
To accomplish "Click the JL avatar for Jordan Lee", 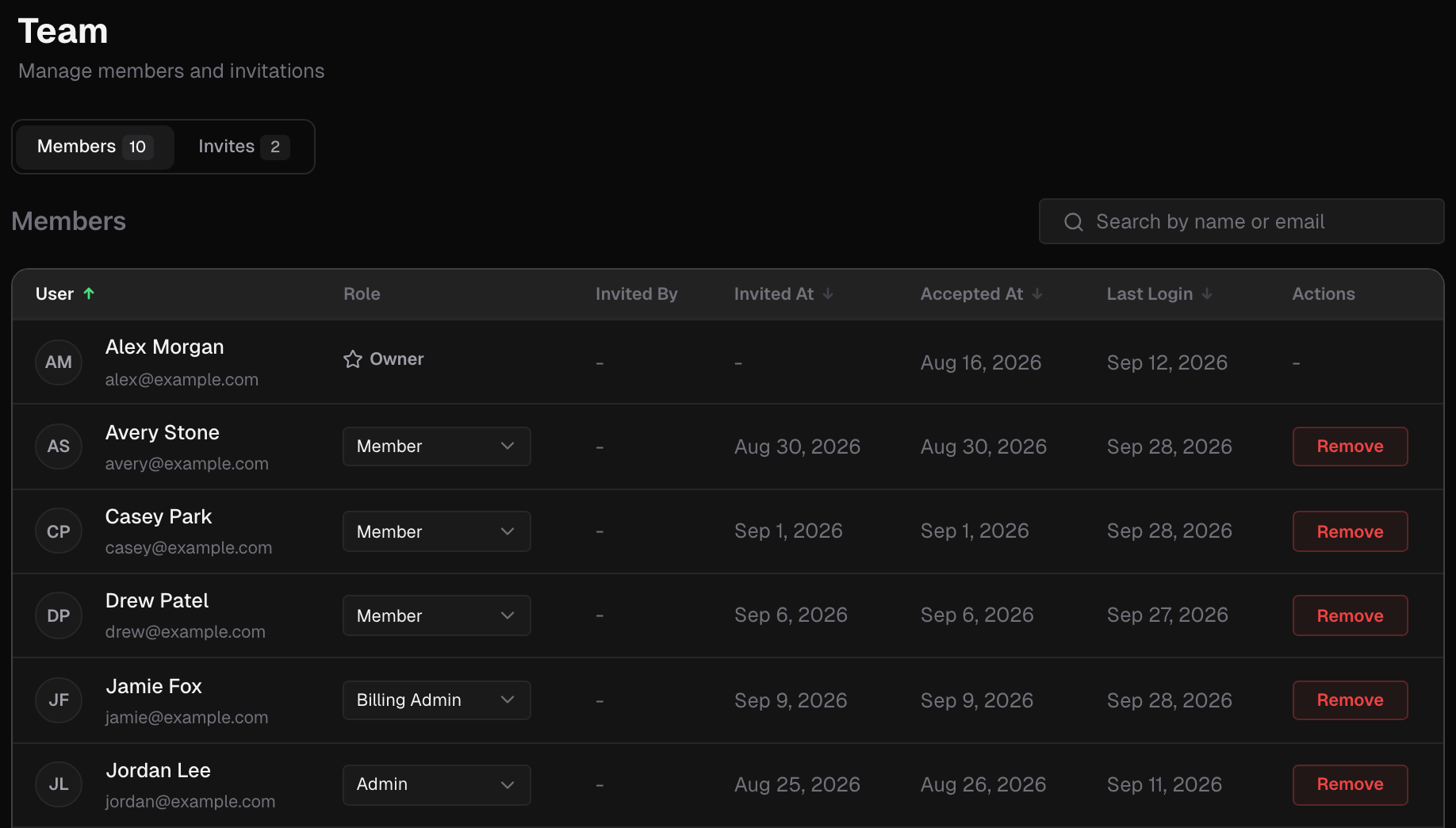I will click(59, 784).
